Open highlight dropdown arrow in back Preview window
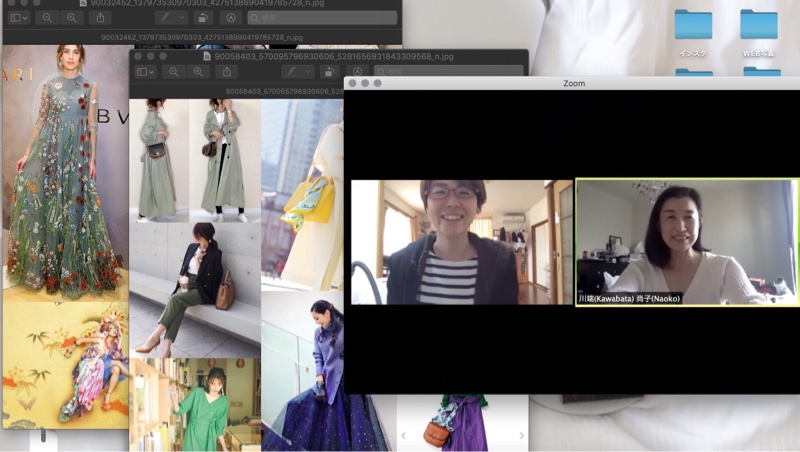The image size is (800, 452). (181, 18)
